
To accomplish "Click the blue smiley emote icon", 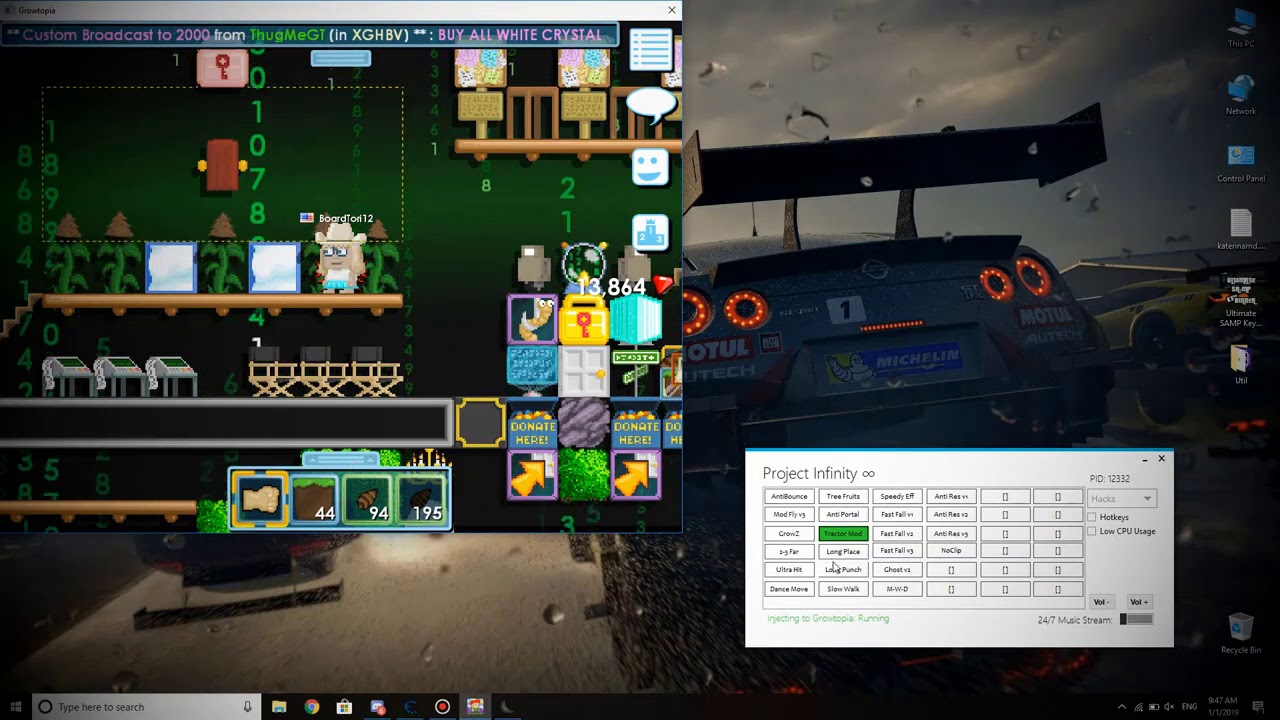I will (x=650, y=166).
